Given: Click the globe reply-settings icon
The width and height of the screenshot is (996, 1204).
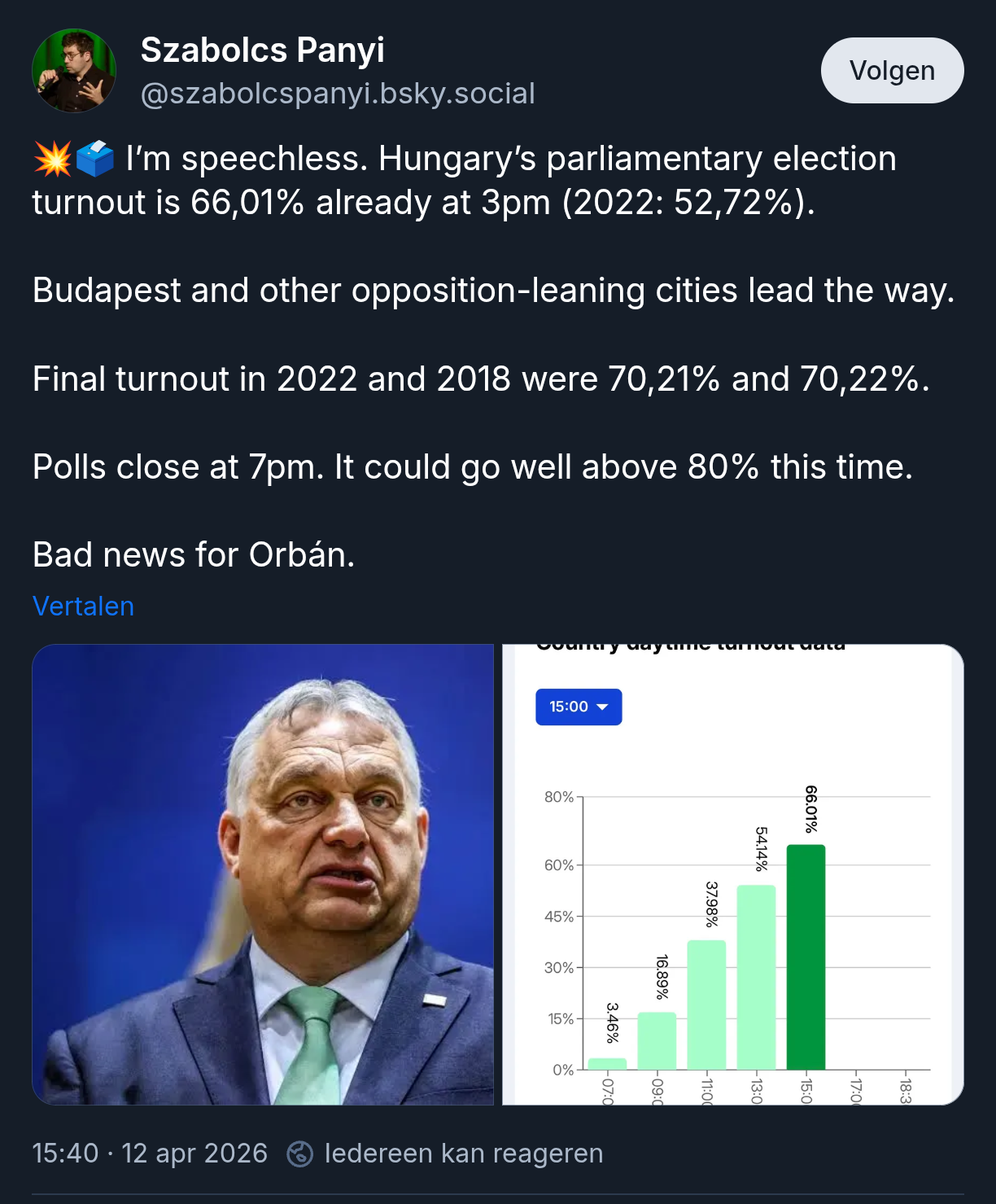Looking at the screenshot, I should click(x=300, y=1154).
